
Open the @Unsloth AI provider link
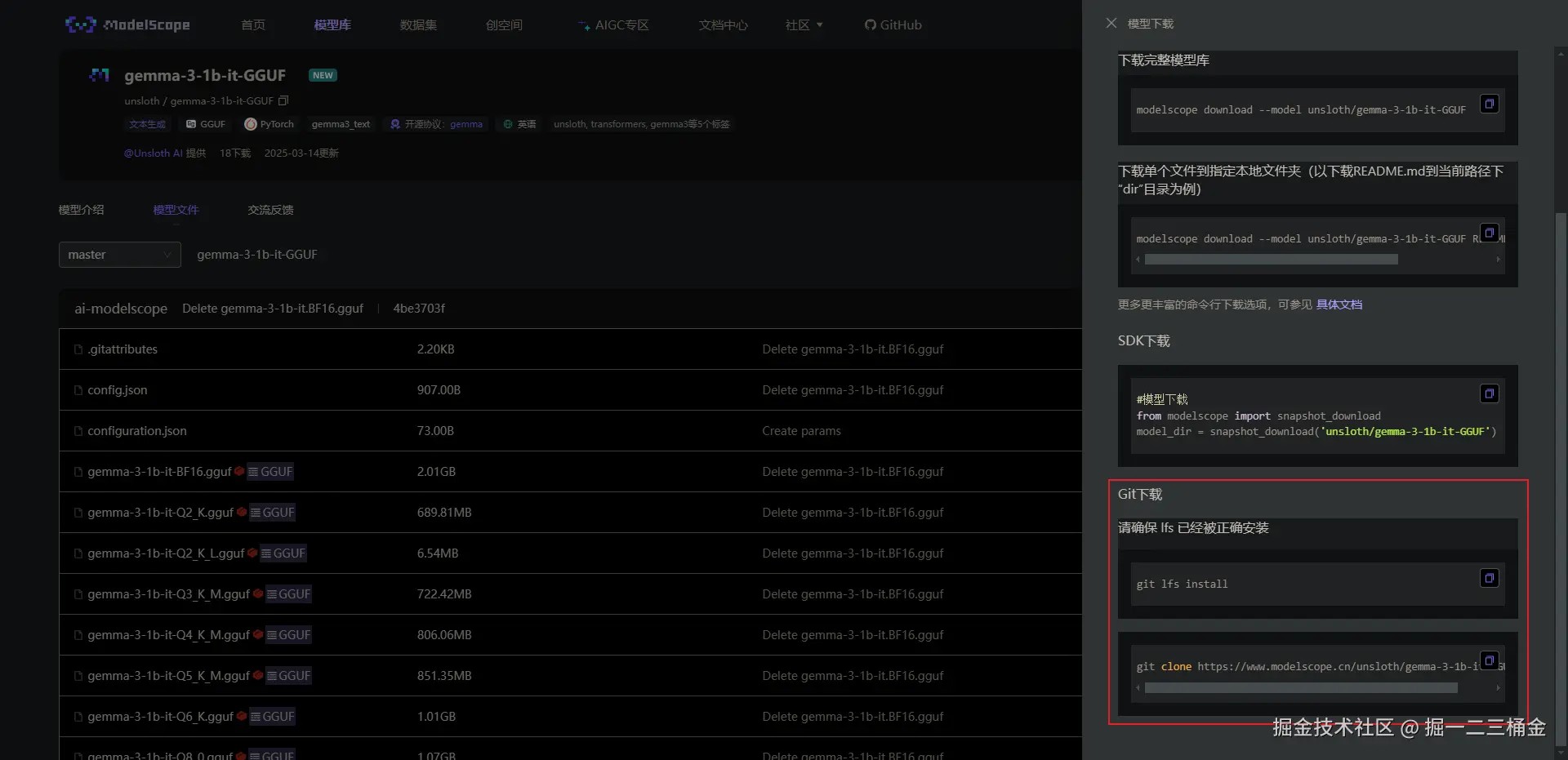point(154,153)
